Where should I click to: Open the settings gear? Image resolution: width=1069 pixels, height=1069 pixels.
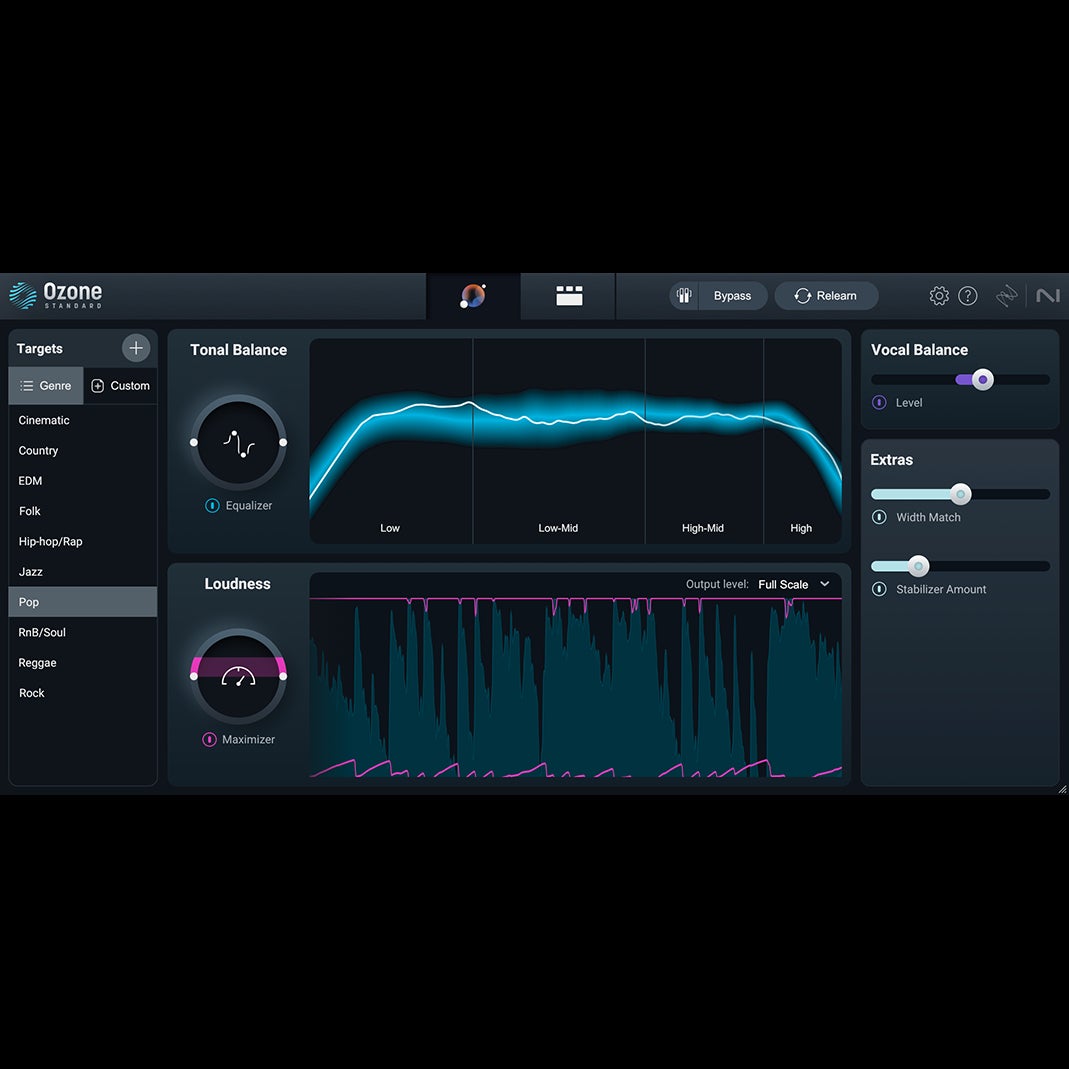pyautogui.click(x=939, y=296)
